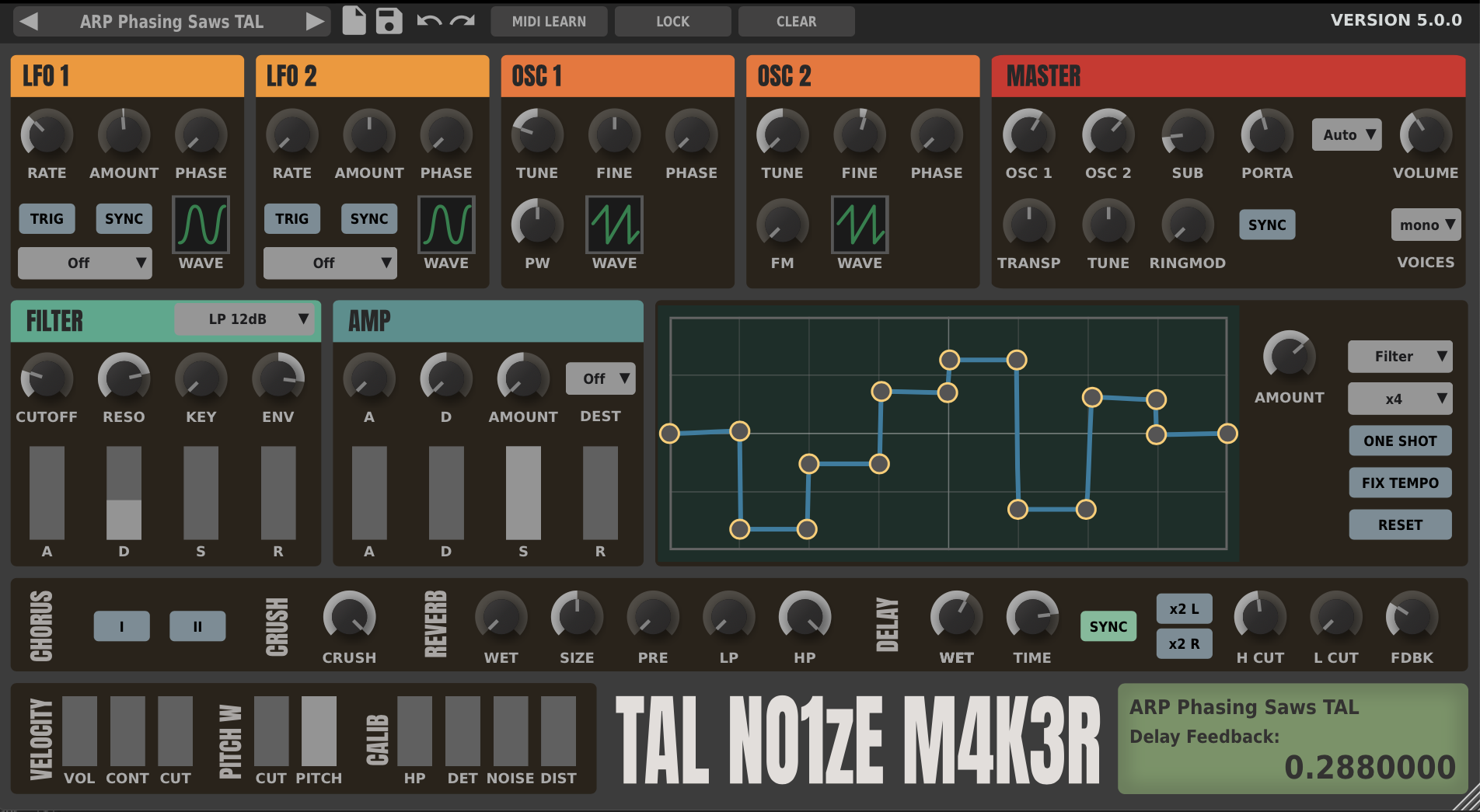The image size is (1480, 812).
Task: Disable delay SYNC
Action: (1108, 626)
